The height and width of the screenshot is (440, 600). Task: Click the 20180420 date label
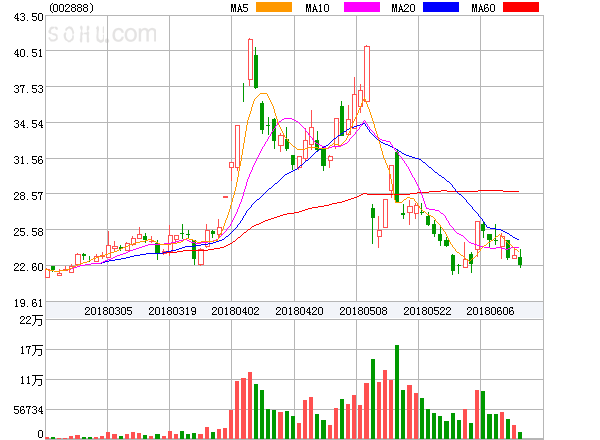coord(299,311)
